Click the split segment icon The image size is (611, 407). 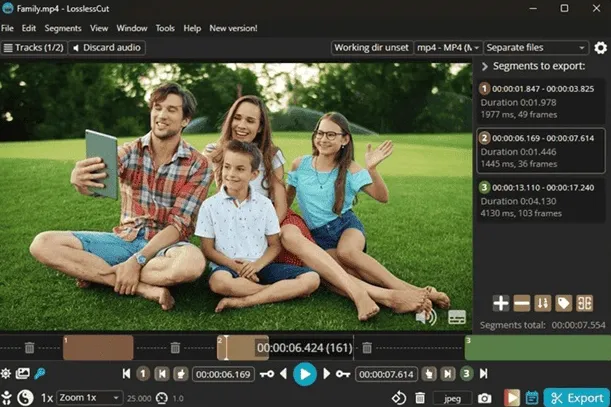pyautogui.click(x=585, y=303)
